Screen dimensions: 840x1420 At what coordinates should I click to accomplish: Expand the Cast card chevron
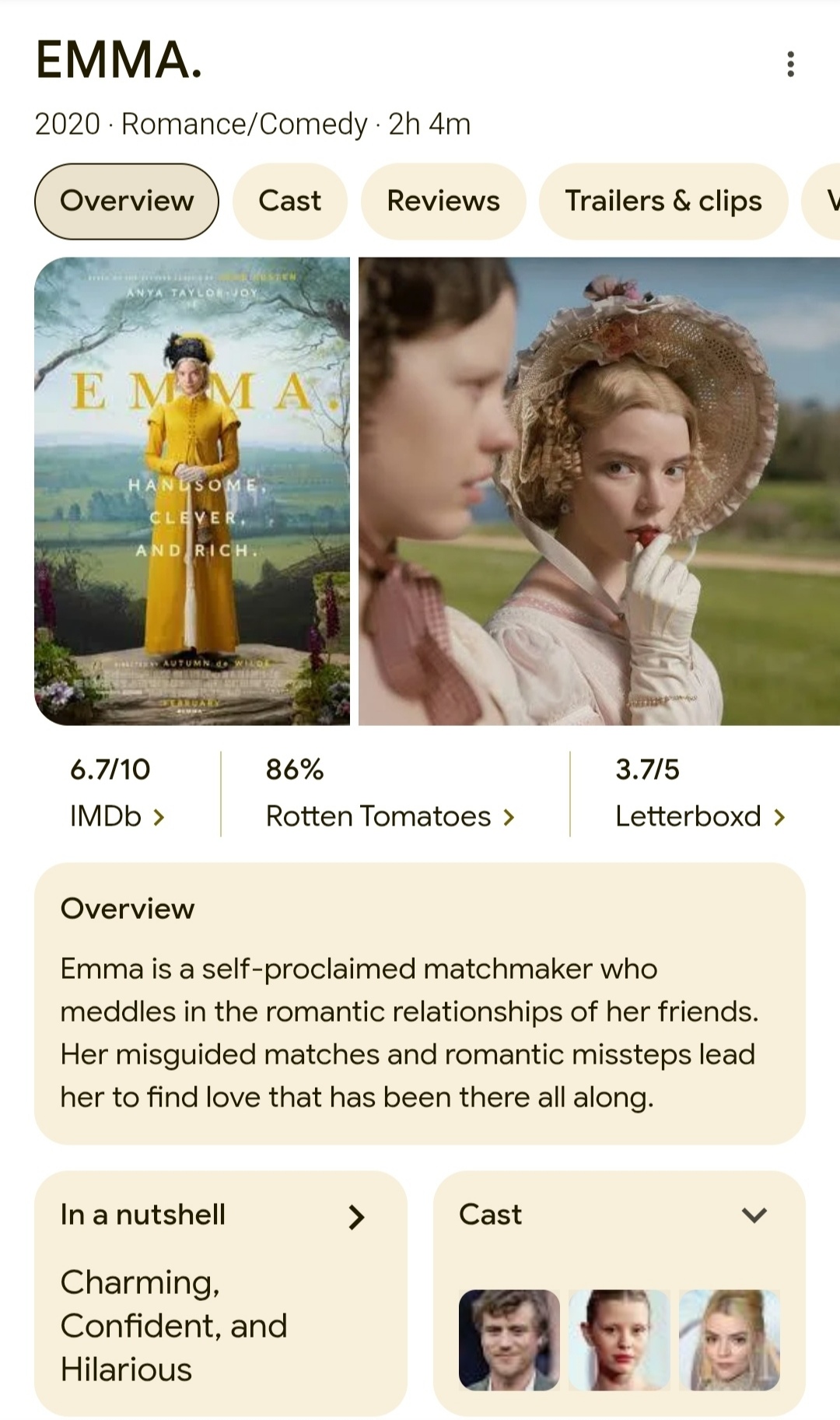(x=754, y=1215)
